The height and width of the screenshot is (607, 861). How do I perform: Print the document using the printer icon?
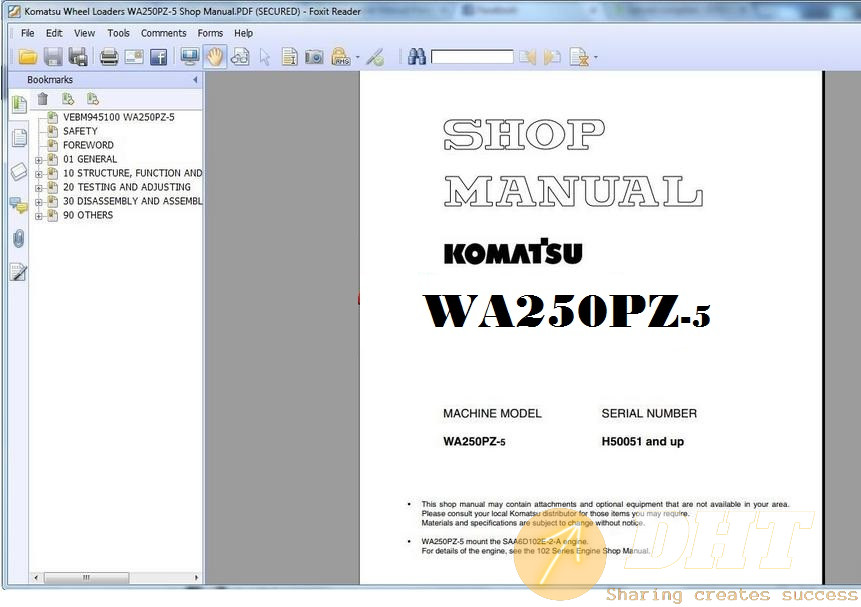109,57
